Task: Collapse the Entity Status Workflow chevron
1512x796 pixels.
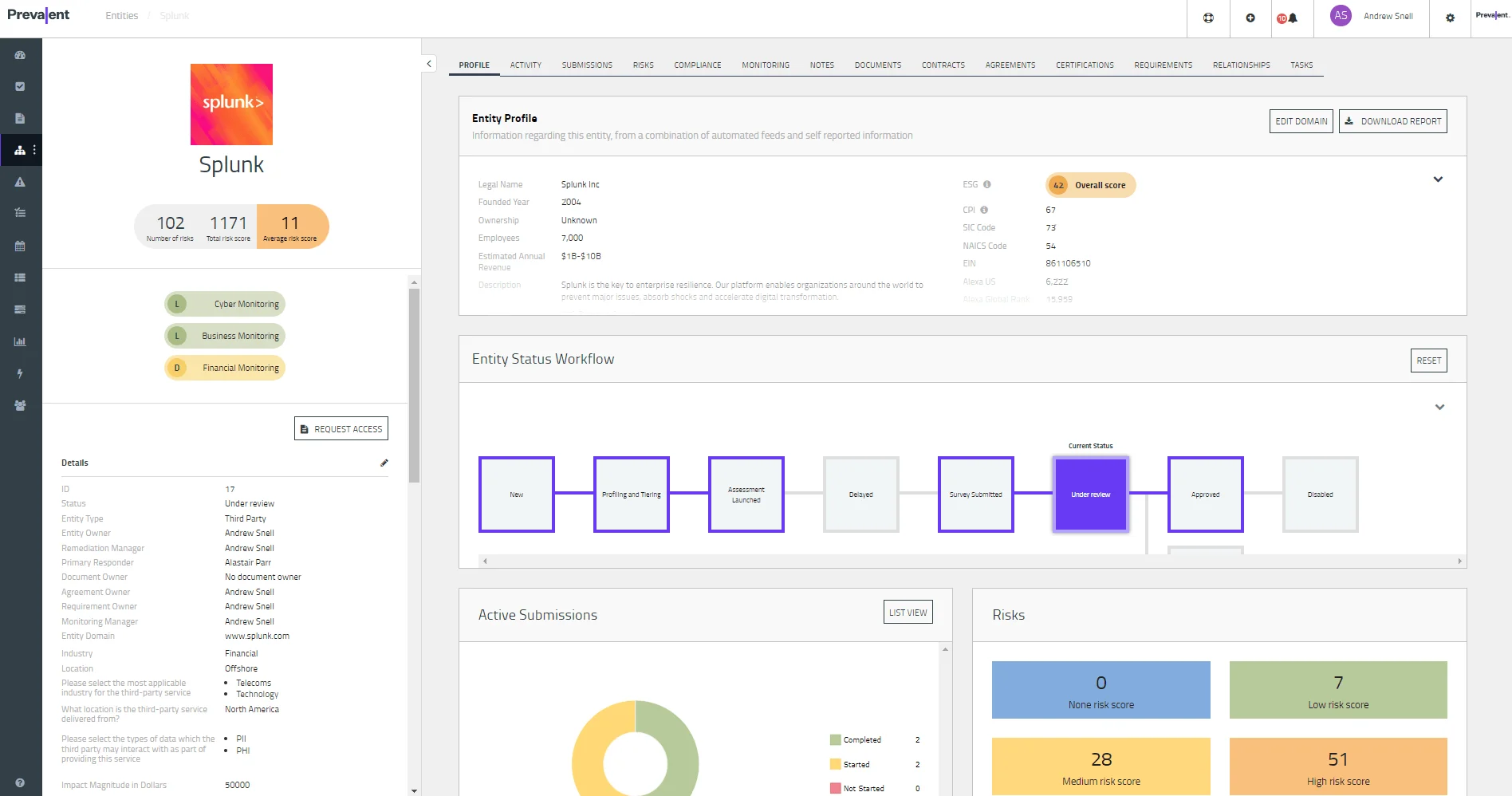Action: point(1439,407)
